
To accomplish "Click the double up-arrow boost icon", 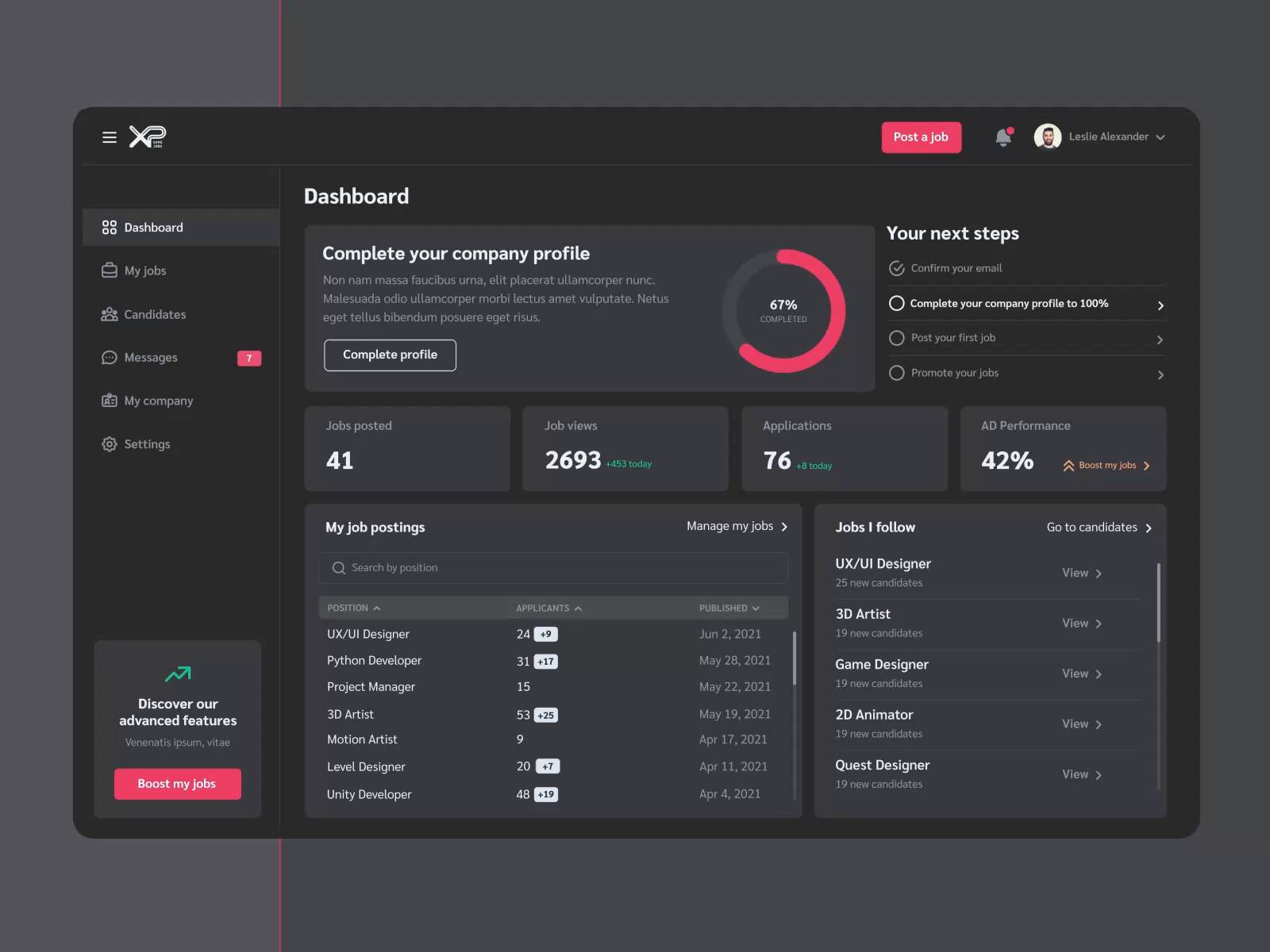I will [1068, 466].
